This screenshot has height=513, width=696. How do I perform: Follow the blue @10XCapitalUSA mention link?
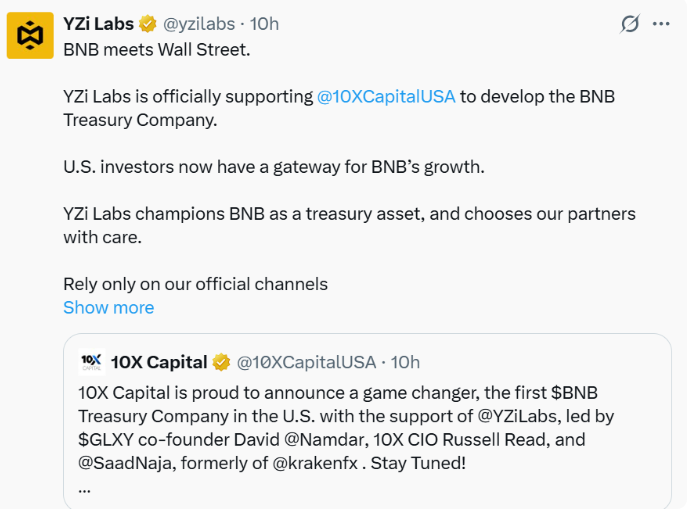386,96
